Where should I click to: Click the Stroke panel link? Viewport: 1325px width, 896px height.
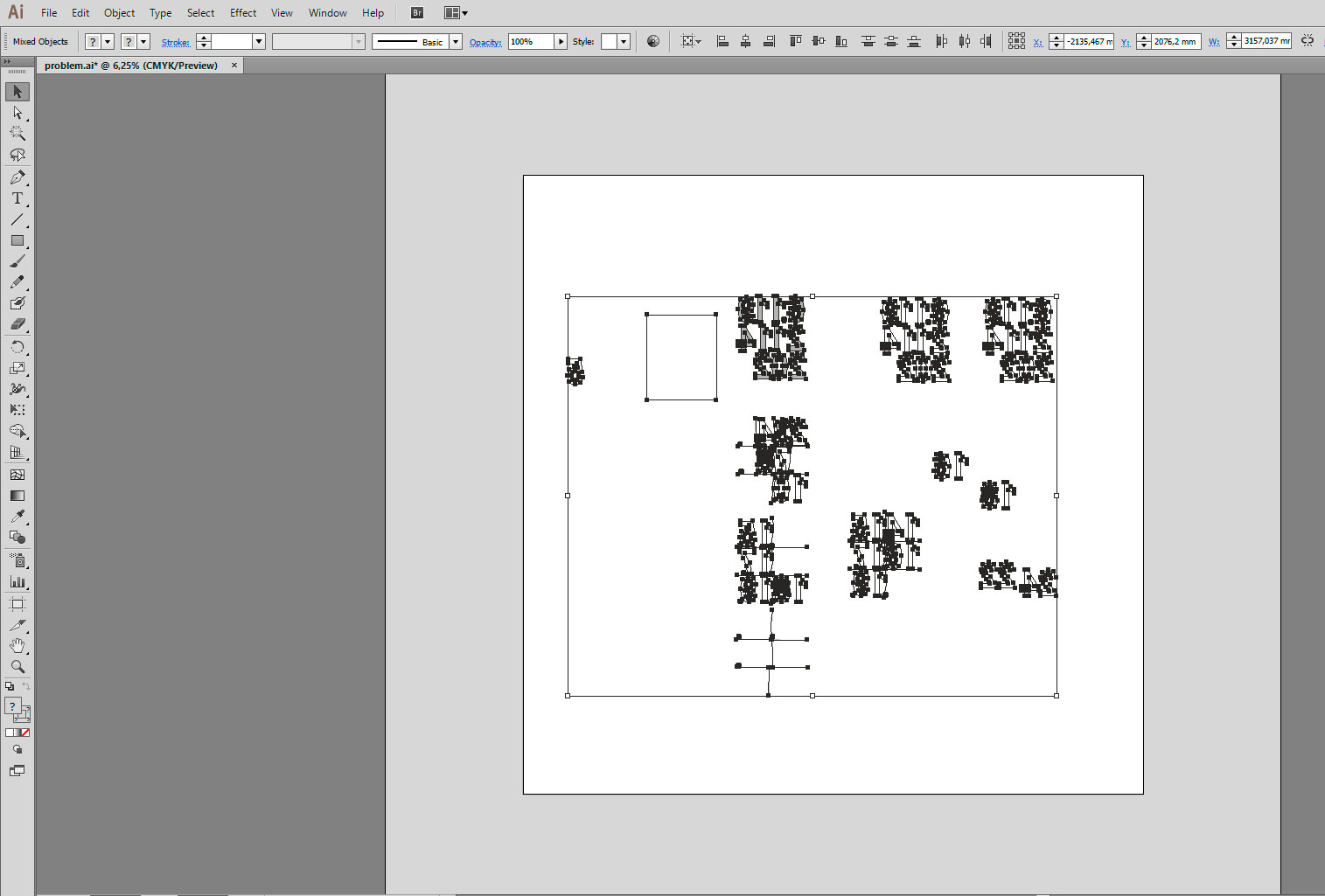click(175, 42)
